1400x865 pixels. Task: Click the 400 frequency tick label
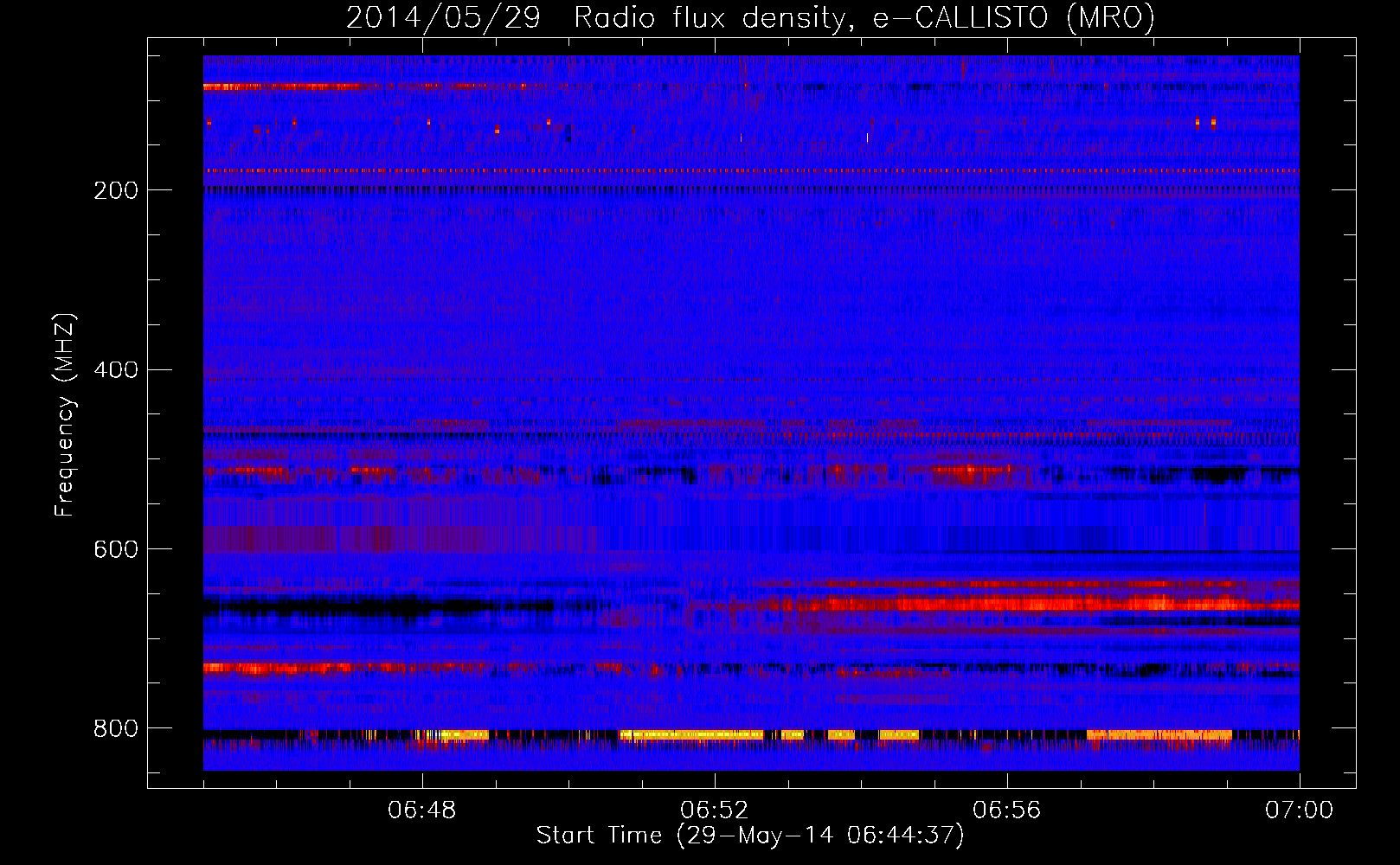click(x=116, y=370)
